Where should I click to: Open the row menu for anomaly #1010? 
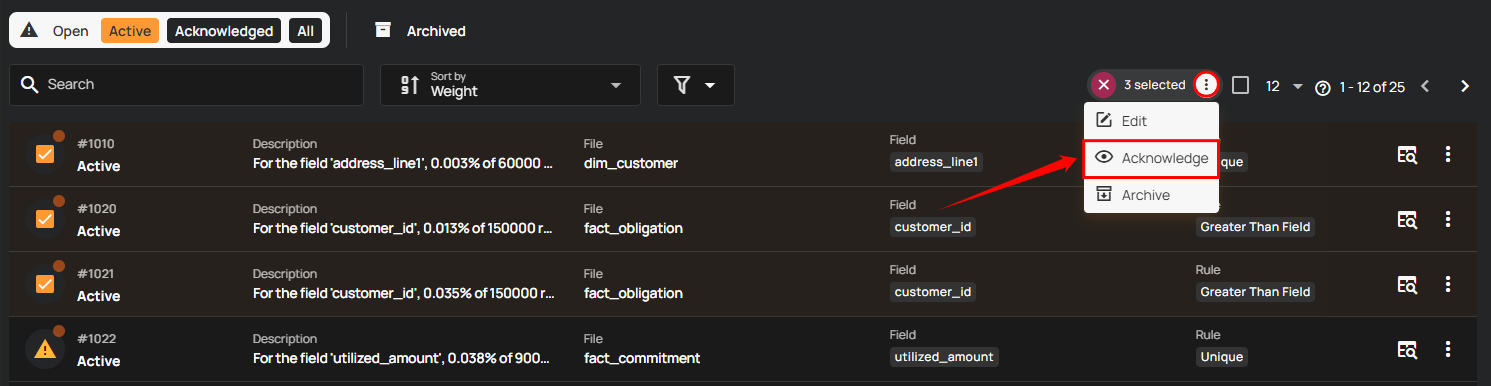1448,155
